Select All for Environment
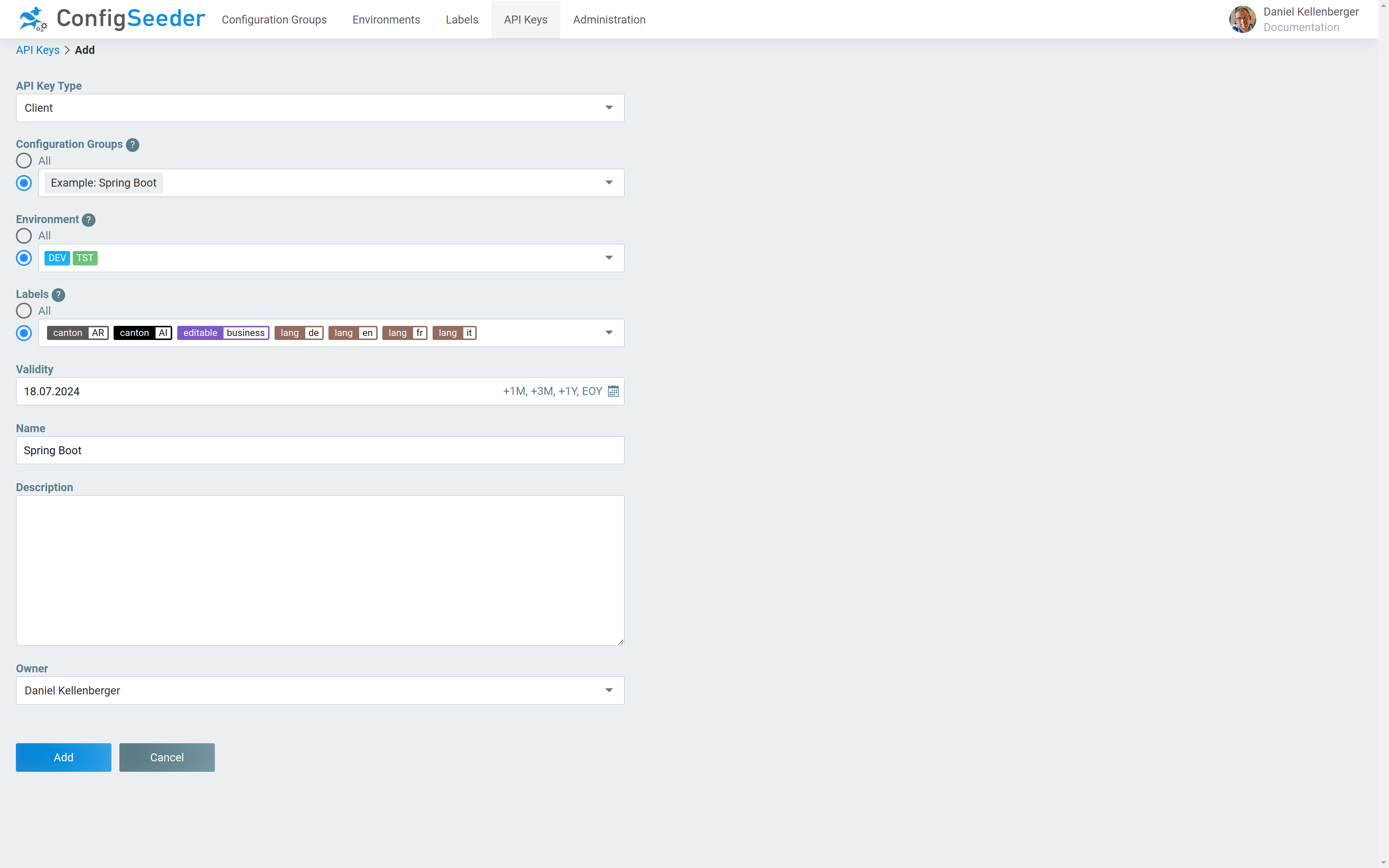Viewport: 1389px width, 868px height. click(24, 235)
